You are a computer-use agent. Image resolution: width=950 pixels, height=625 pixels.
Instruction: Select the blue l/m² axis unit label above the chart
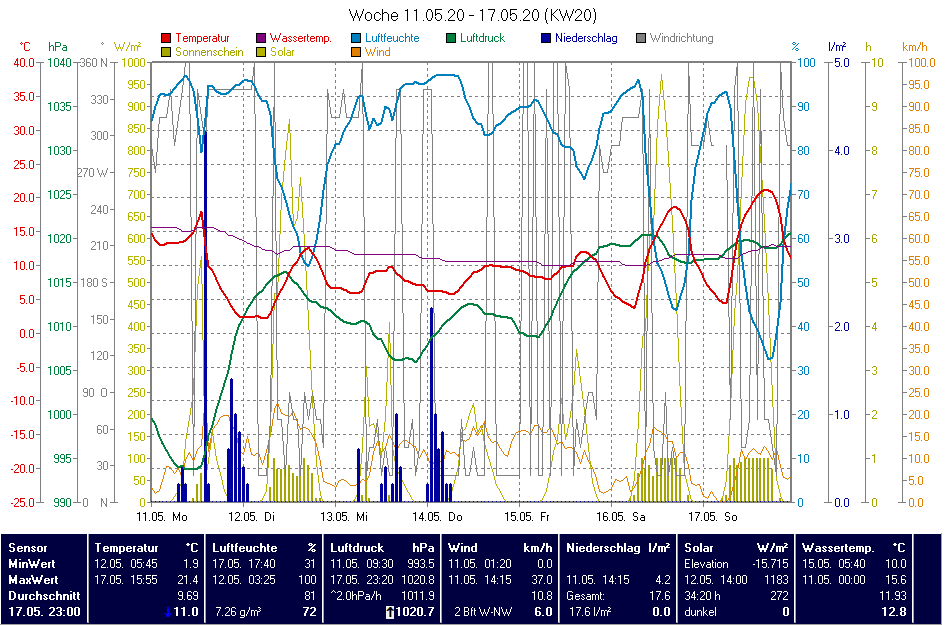[837, 47]
